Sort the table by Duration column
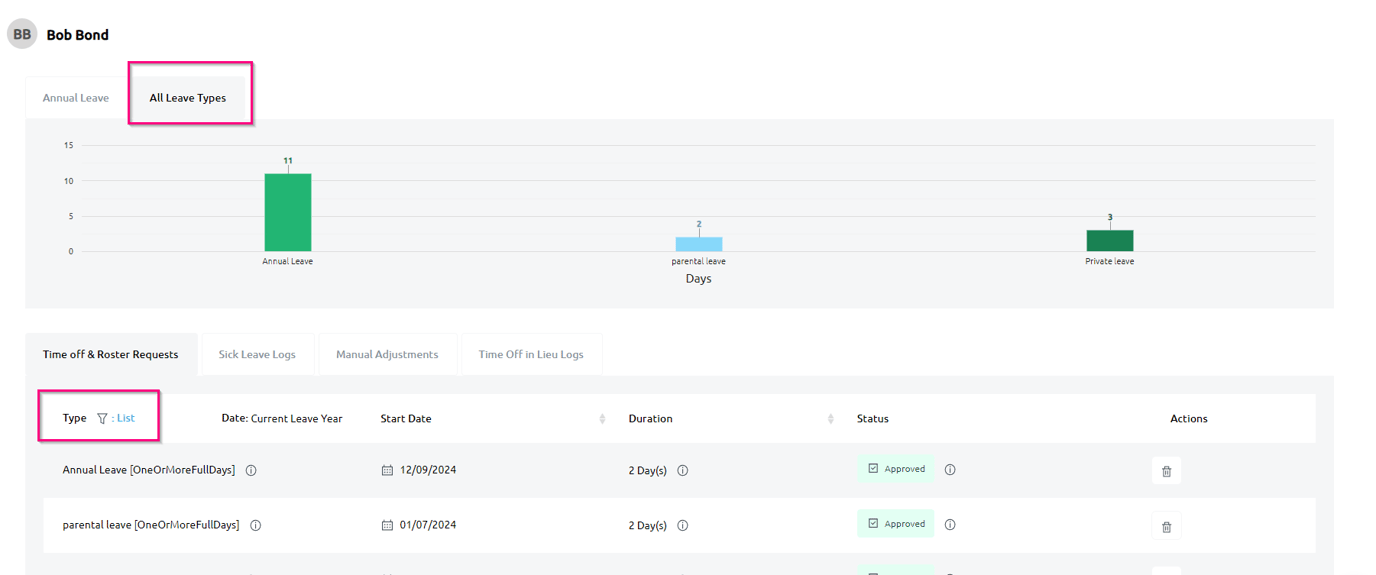 click(830, 418)
